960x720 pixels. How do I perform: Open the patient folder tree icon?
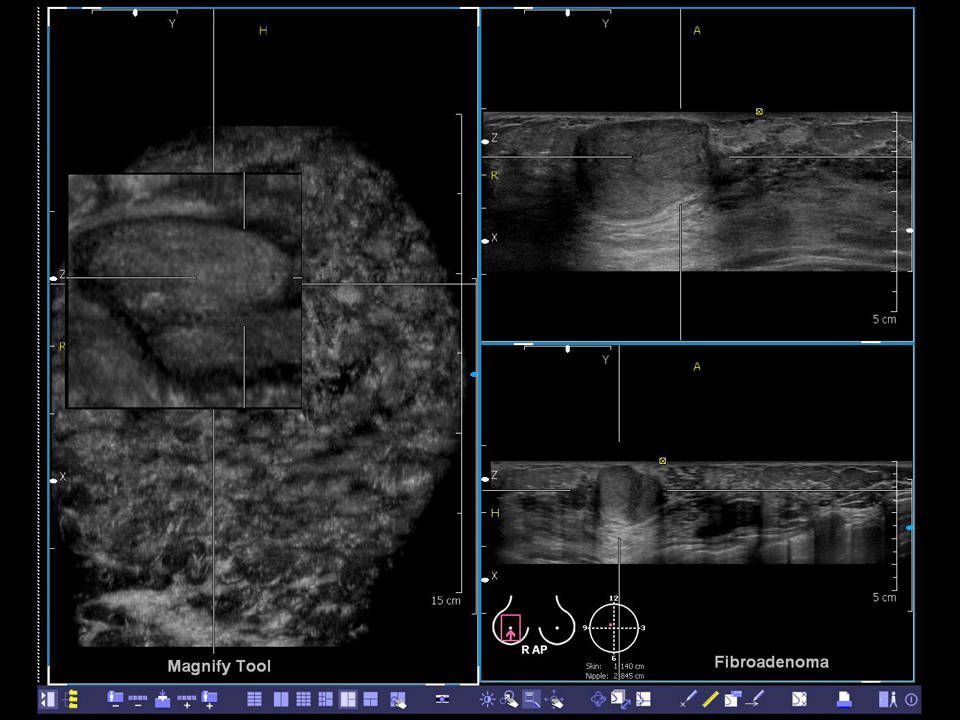71,699
